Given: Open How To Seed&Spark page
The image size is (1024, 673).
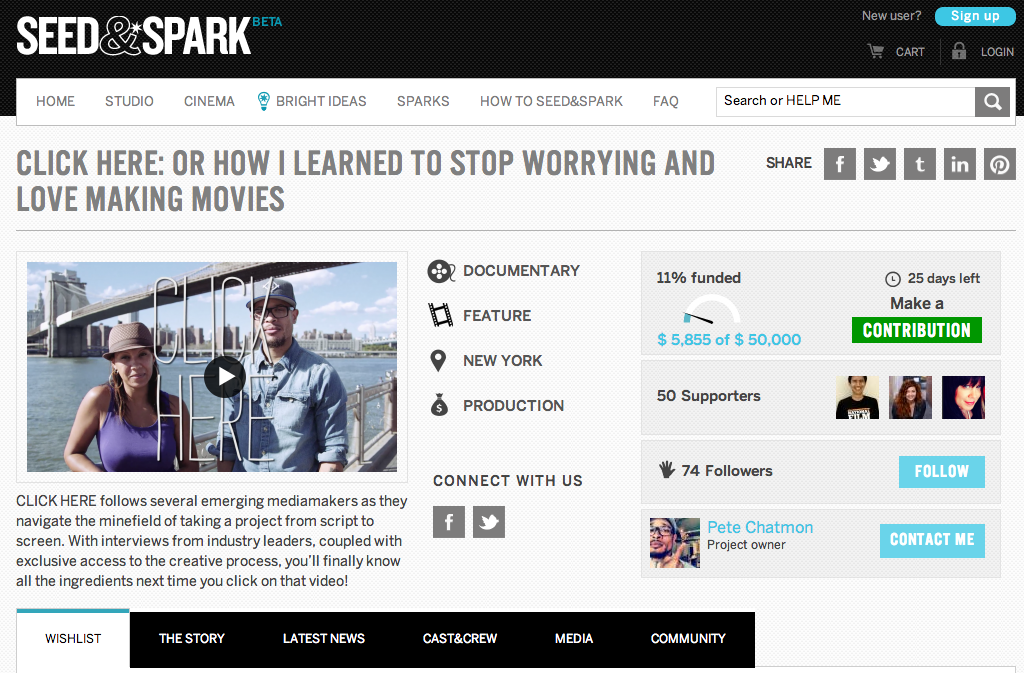Looking at the screenshot, I should 551,101.
